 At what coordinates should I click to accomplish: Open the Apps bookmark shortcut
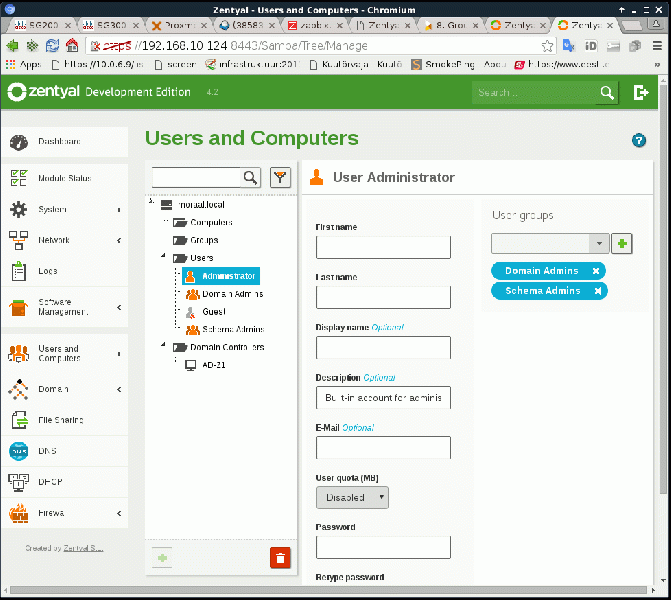tap(24, 65)
